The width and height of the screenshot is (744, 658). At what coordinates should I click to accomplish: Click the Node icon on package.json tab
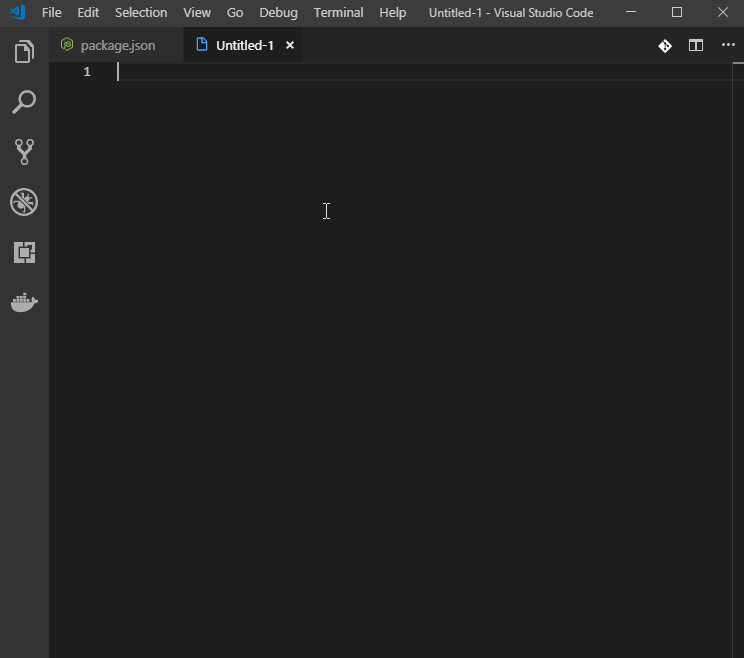pyautogui.click(x=67, y=45)
